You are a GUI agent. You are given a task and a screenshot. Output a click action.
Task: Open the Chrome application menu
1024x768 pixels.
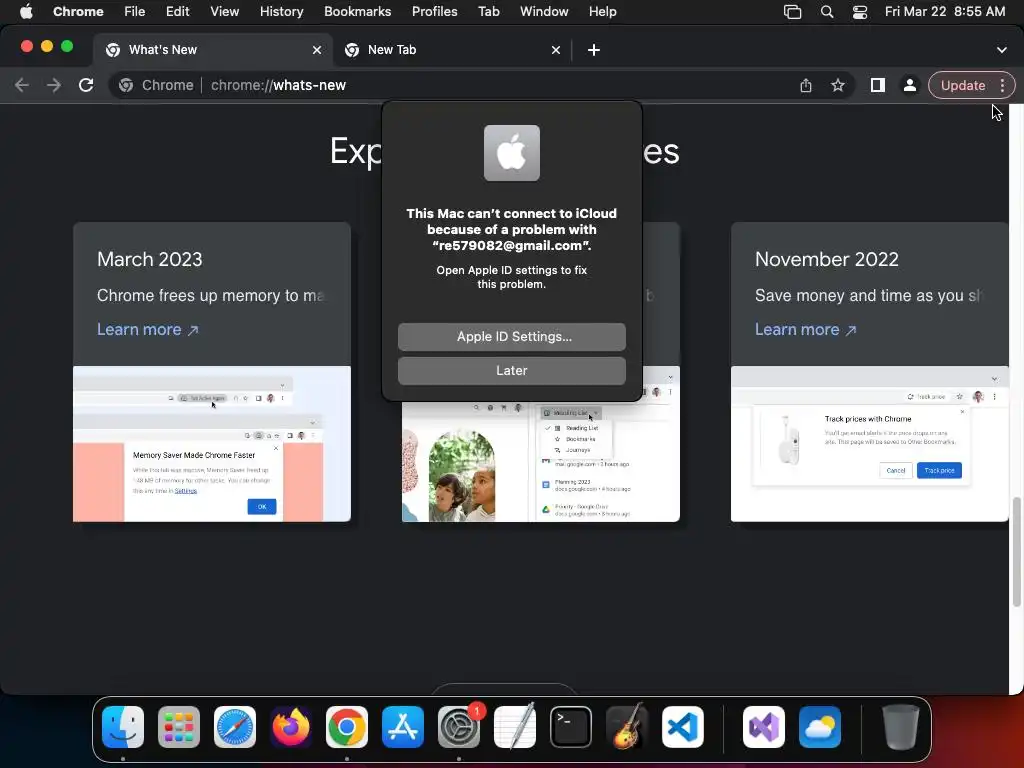[78, 12]
